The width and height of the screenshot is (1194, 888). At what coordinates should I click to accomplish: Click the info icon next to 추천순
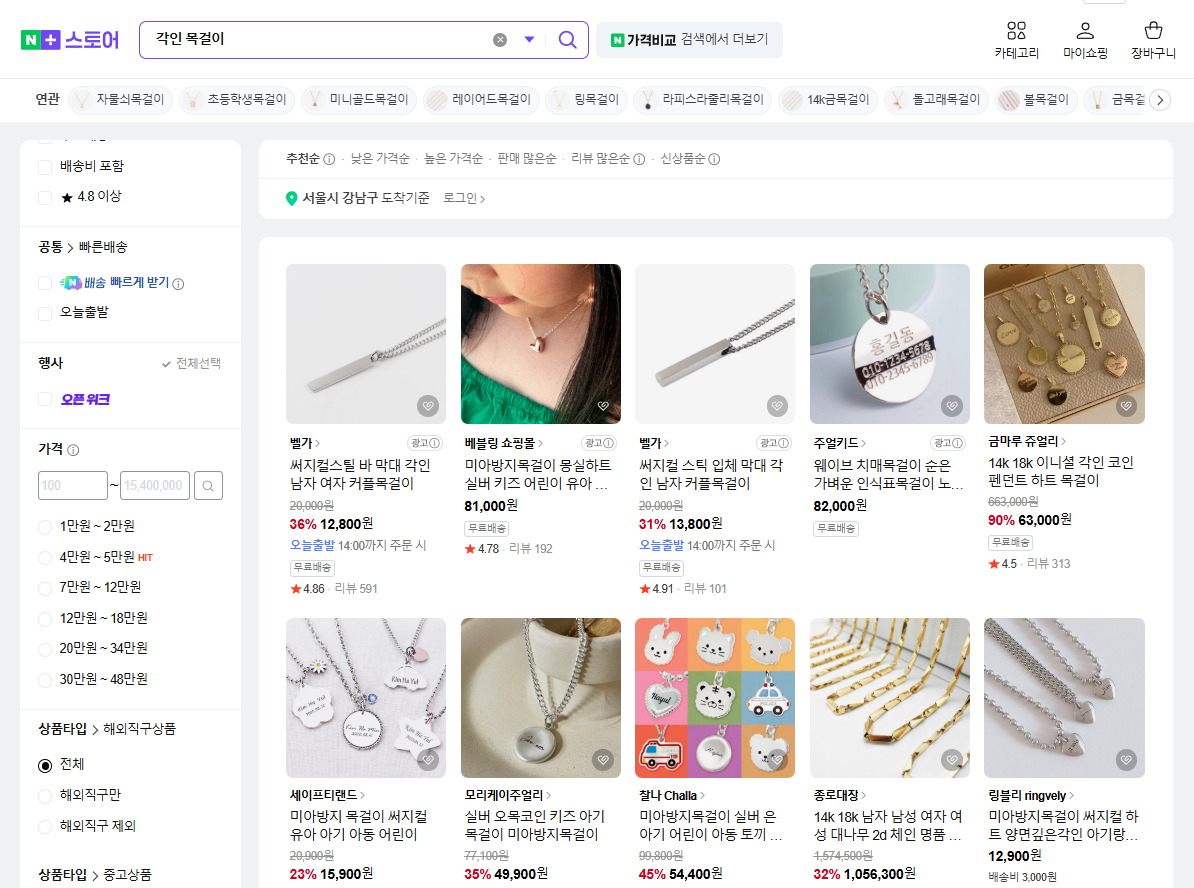(x=329, y=159)
